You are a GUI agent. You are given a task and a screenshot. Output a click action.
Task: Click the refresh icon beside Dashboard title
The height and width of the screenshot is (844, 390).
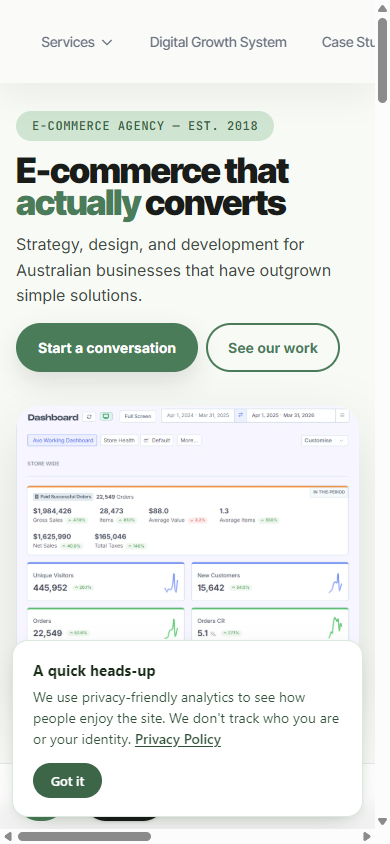(x=89, y=417)
